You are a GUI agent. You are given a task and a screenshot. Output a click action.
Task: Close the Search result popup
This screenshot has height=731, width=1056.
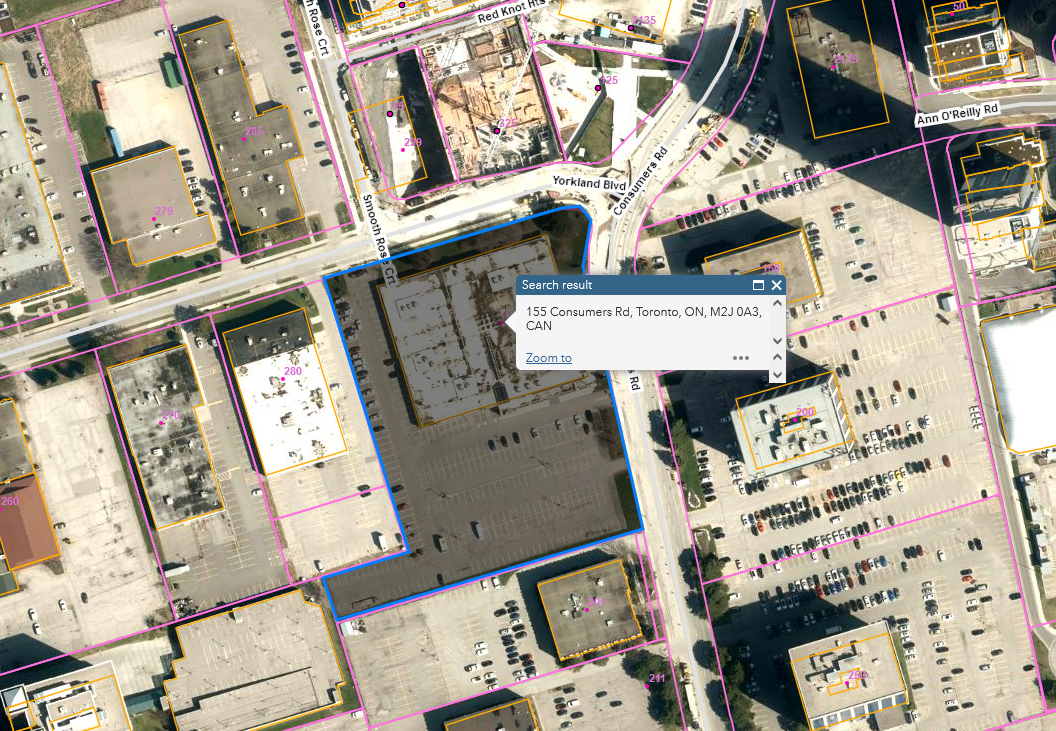point(776,285)
